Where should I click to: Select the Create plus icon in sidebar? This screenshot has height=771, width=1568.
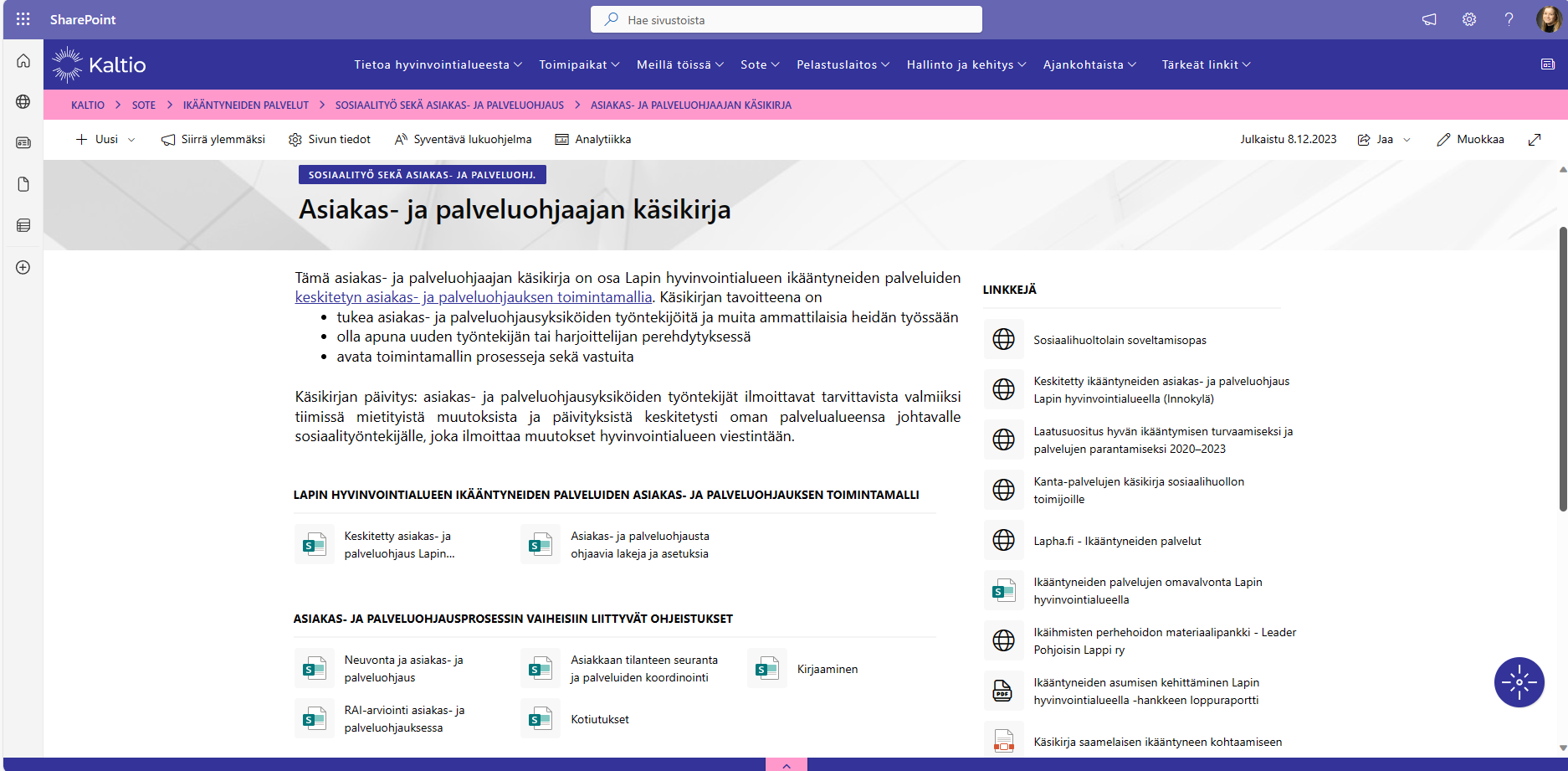(23, 268)
